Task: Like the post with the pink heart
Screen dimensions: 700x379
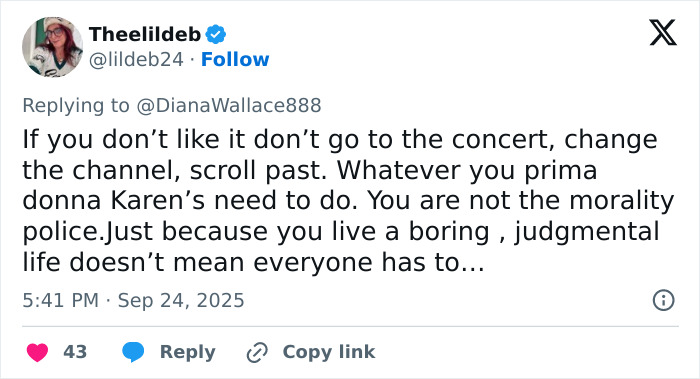Action: 38,352
